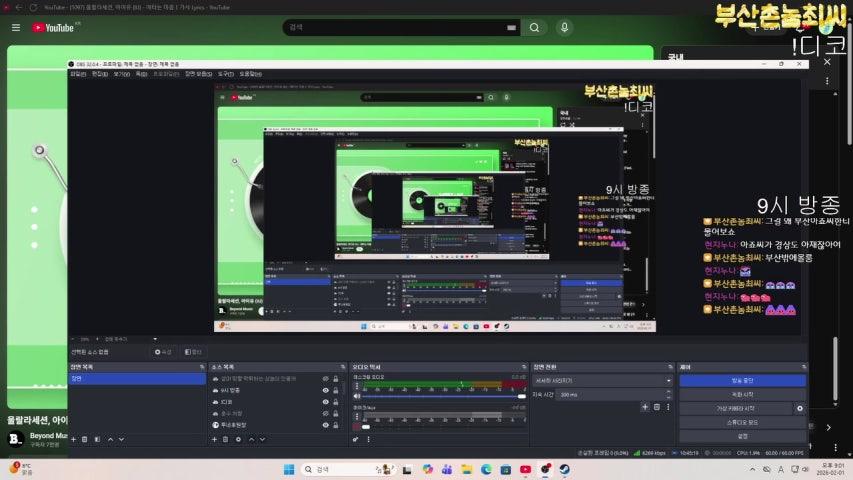The width and height of the screenshot is (853, 480).
Task: Open OBS settings button in controls
Action: tap(742, 436)
